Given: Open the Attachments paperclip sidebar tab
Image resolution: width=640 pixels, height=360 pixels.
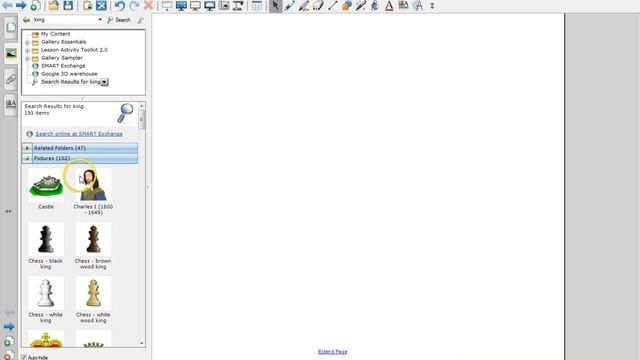Looking at the screenshot, I should [x=11, y=79].
